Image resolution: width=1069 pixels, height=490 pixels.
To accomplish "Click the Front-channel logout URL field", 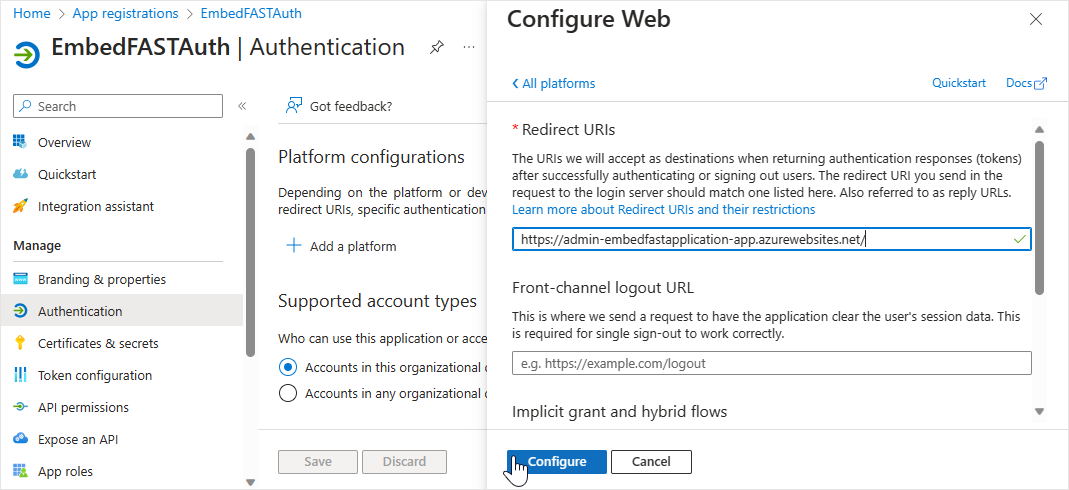I will point(771,363).
